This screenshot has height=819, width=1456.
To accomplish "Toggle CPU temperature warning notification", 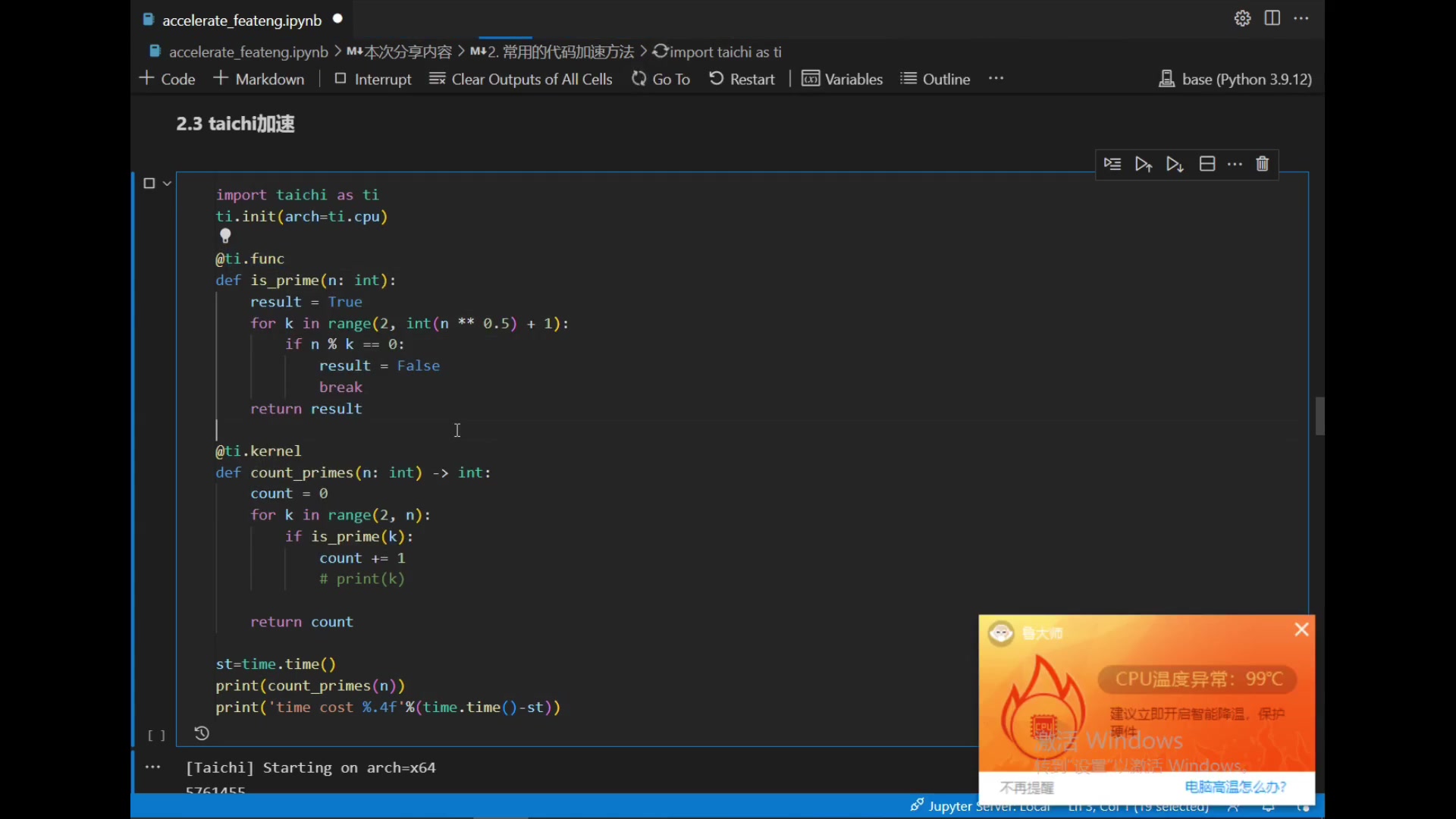I will tap(1302, 630).
